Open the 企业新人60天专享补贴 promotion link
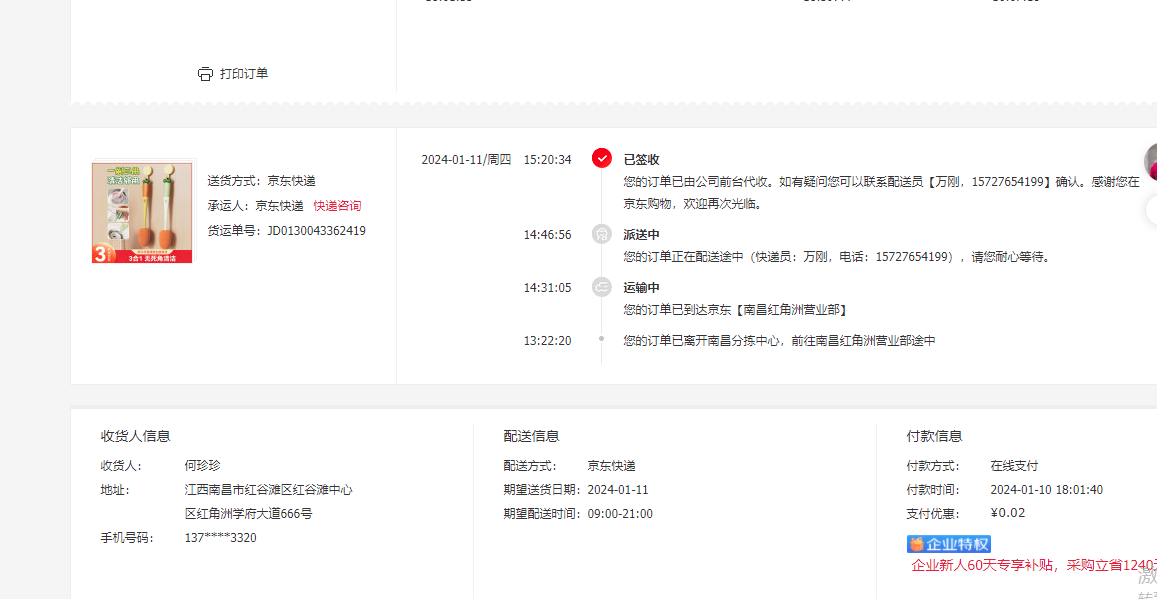The height and width of the screenshot is (599, 1157). coord(1033,566)
